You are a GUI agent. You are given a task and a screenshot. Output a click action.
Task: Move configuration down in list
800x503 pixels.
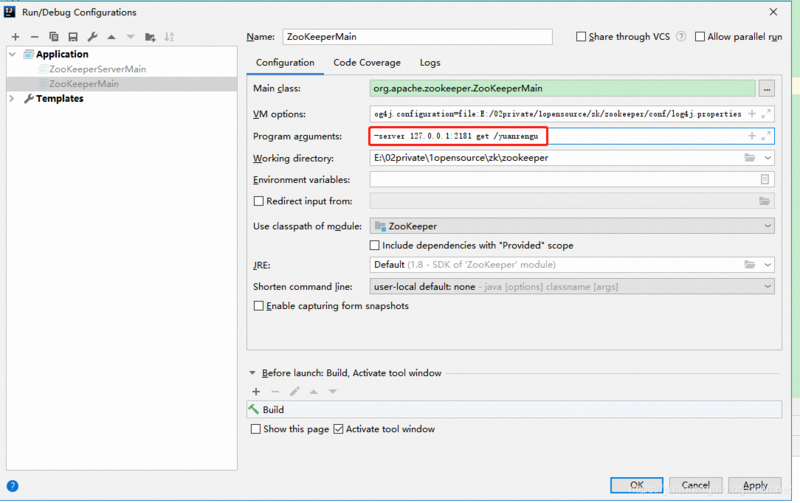pos(131,37)
